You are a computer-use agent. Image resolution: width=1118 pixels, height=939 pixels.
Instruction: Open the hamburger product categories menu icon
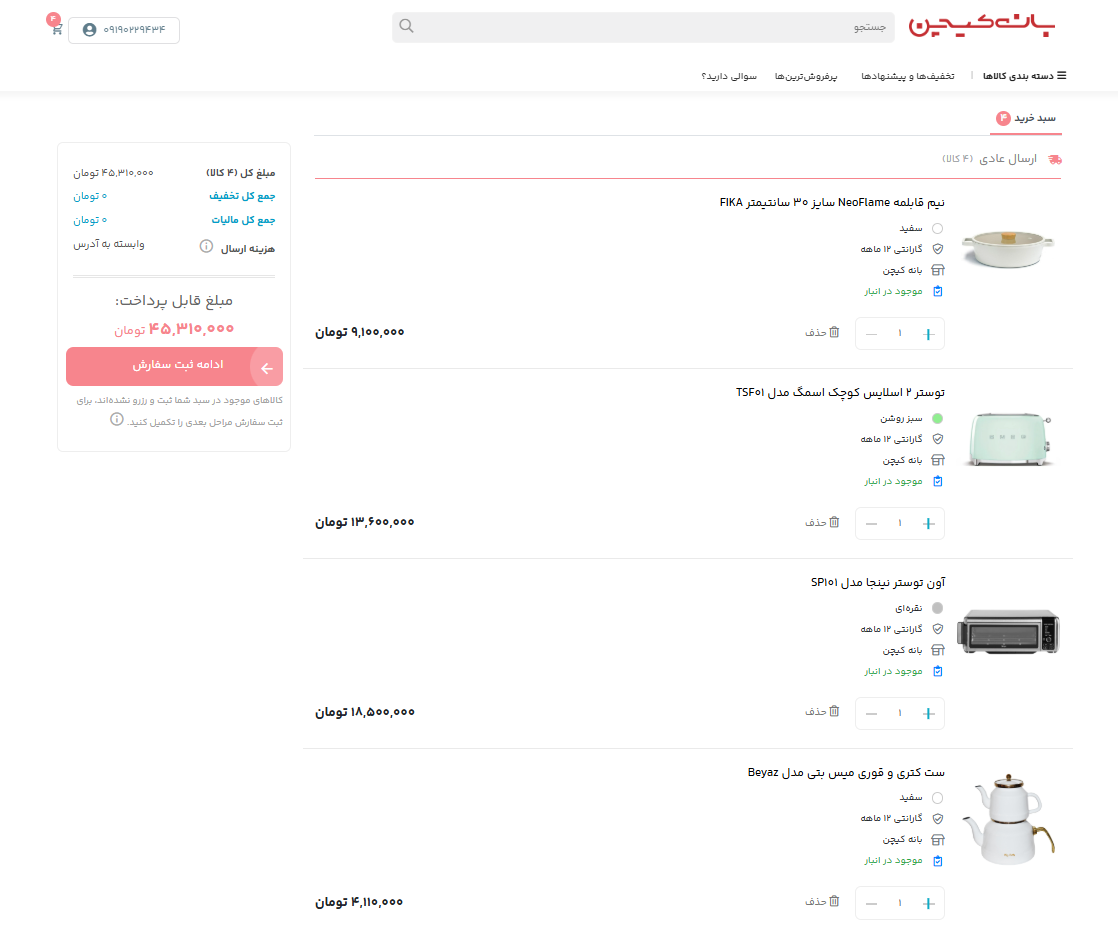(x=1061, y=76)
